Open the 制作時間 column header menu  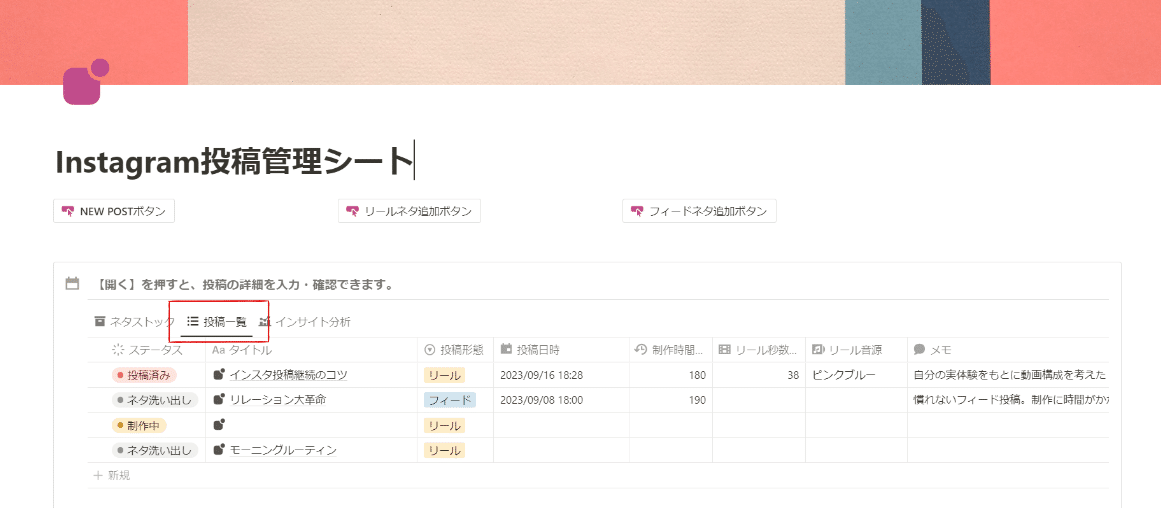click(x=671, y=350)
